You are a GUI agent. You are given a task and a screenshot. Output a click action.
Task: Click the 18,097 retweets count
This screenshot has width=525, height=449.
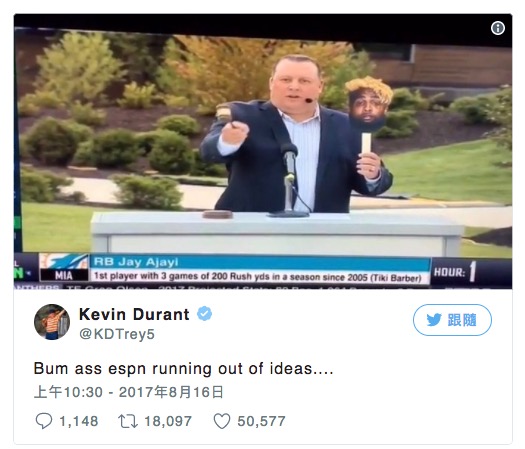(x=168, y=421)
